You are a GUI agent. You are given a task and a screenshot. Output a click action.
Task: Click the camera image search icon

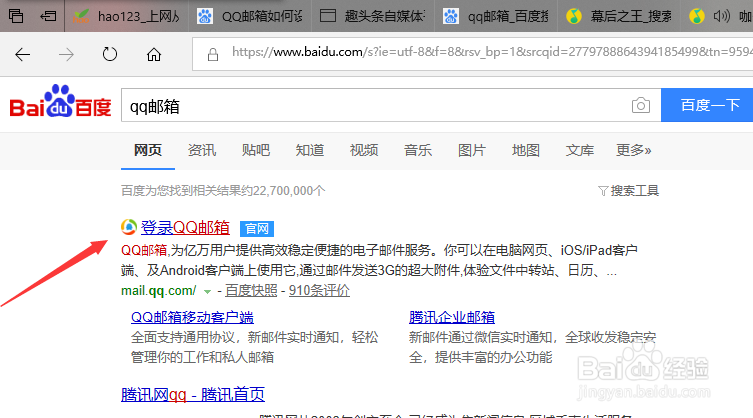[x=641, y=105]
